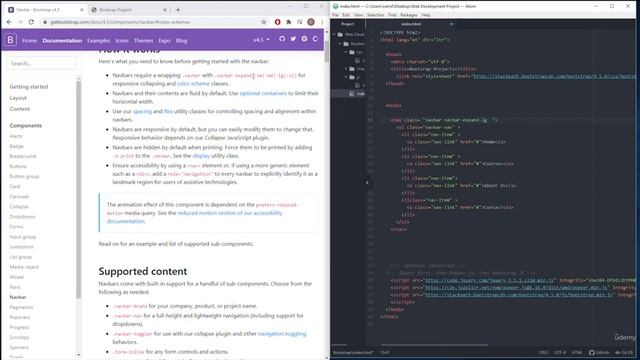Viewport: 640px width, 360px height.
Task: Open Atom's View menu
Action: 358,15
